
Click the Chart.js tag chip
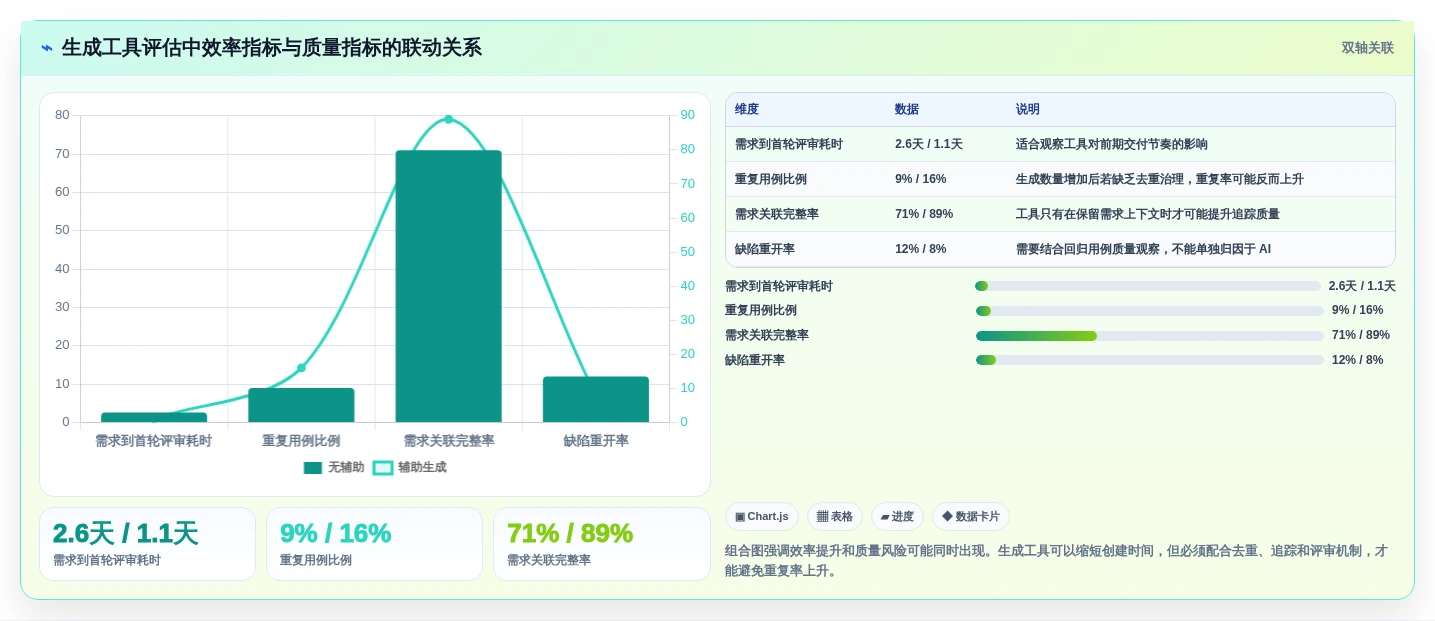point(761,516)
